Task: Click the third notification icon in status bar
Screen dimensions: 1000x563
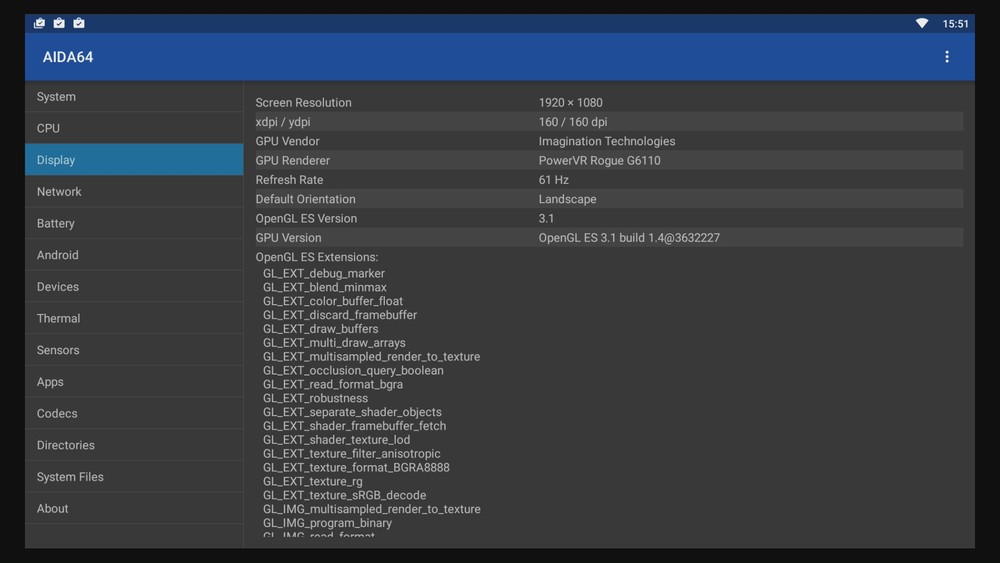Action: point(79,23)
